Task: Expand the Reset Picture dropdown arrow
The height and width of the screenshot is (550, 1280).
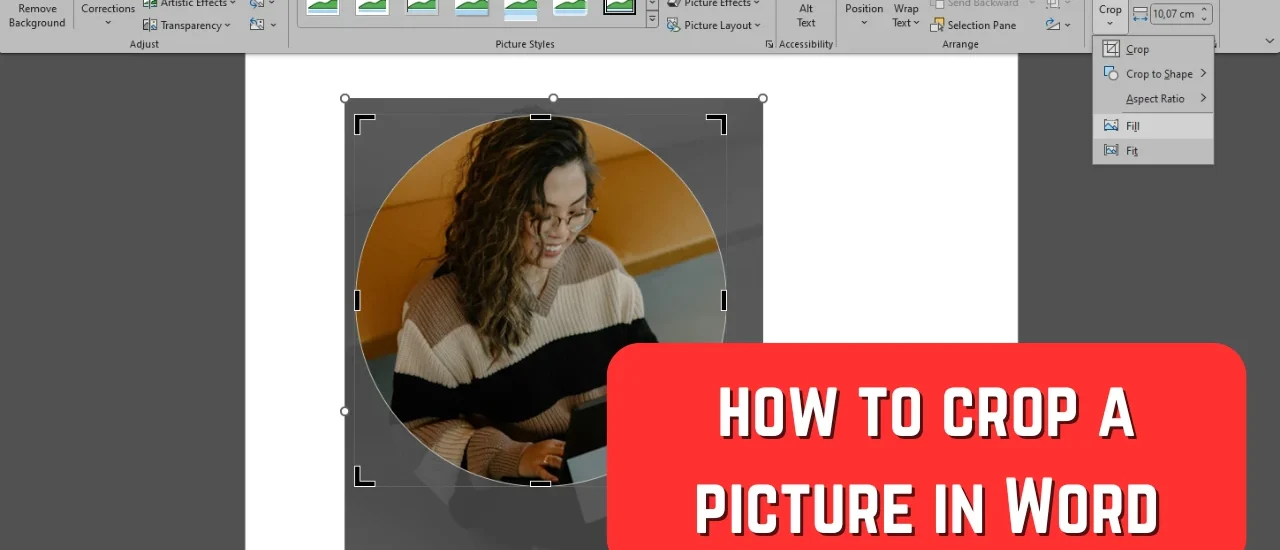Action: tap(272, 25)
